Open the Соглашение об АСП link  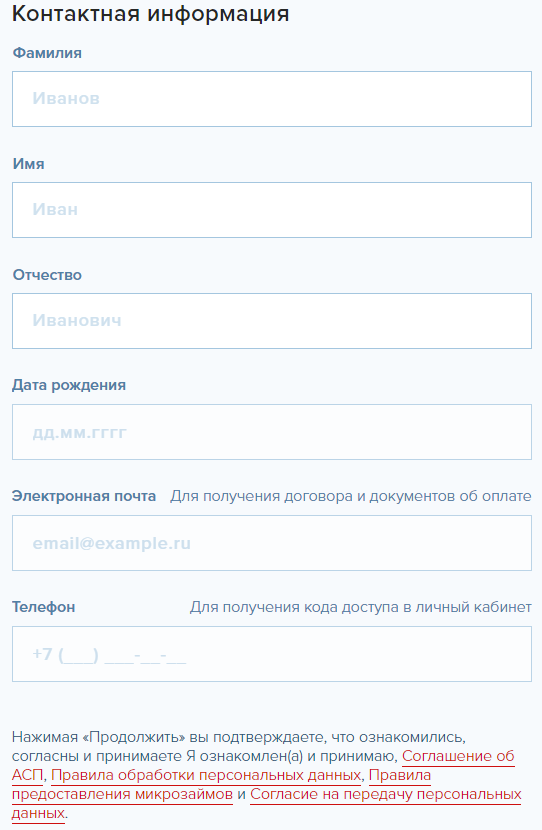click(x=458, y=756)
